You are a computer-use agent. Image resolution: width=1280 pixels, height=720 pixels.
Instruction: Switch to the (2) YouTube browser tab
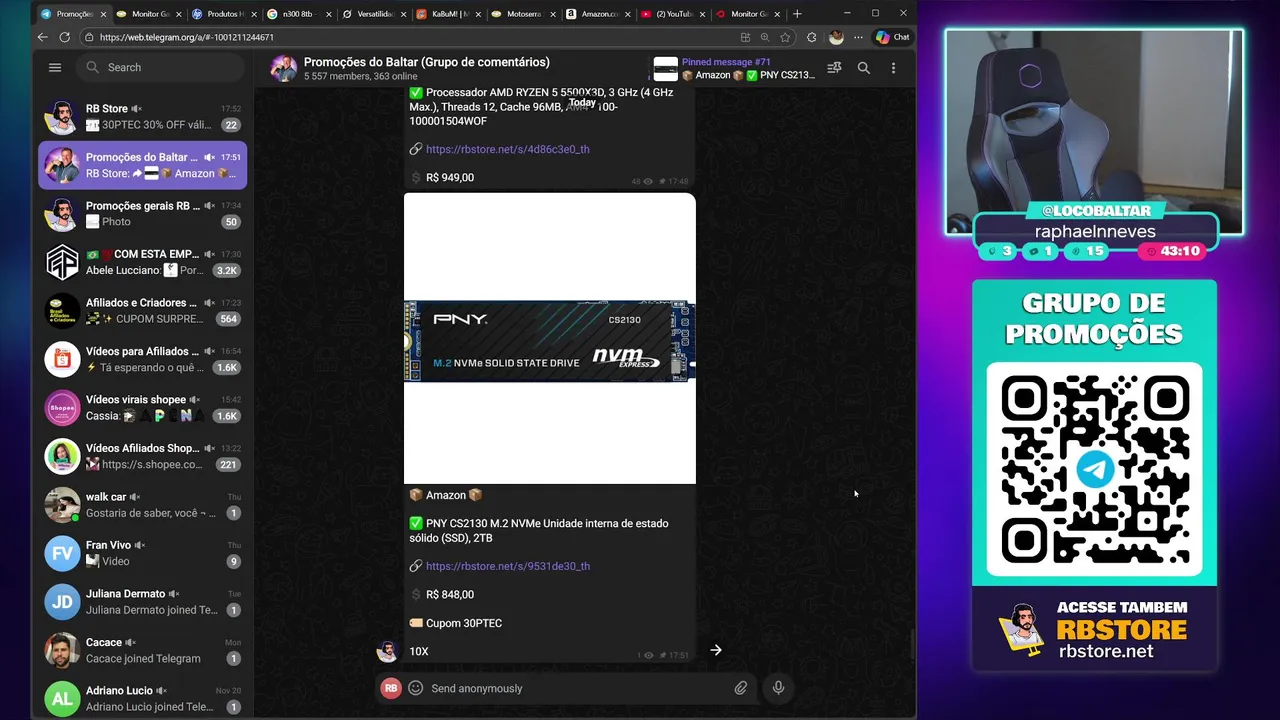click(x=671, y=14)
